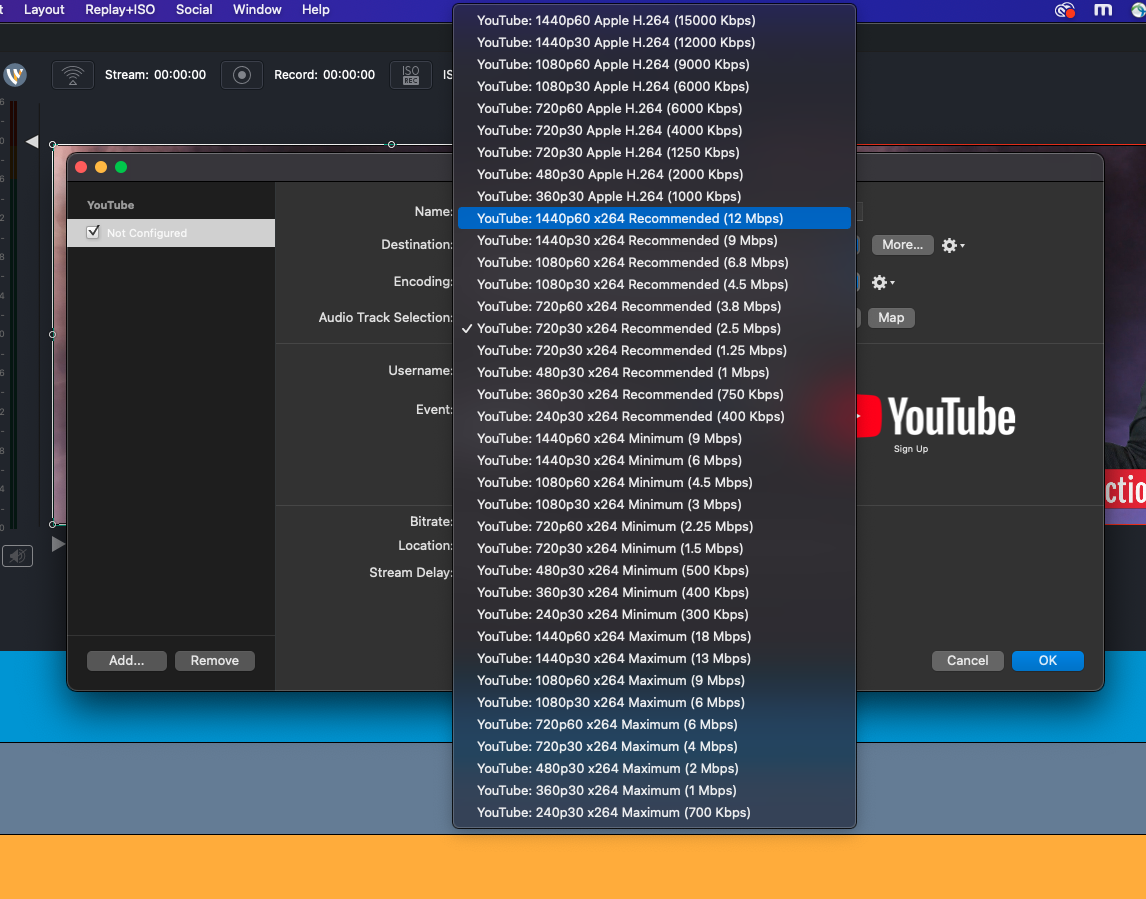Choose 360p30 Apple H.264 (1000 Kbps)
The height and width of the screenshot is (899, 1146).
click(654, 196)
